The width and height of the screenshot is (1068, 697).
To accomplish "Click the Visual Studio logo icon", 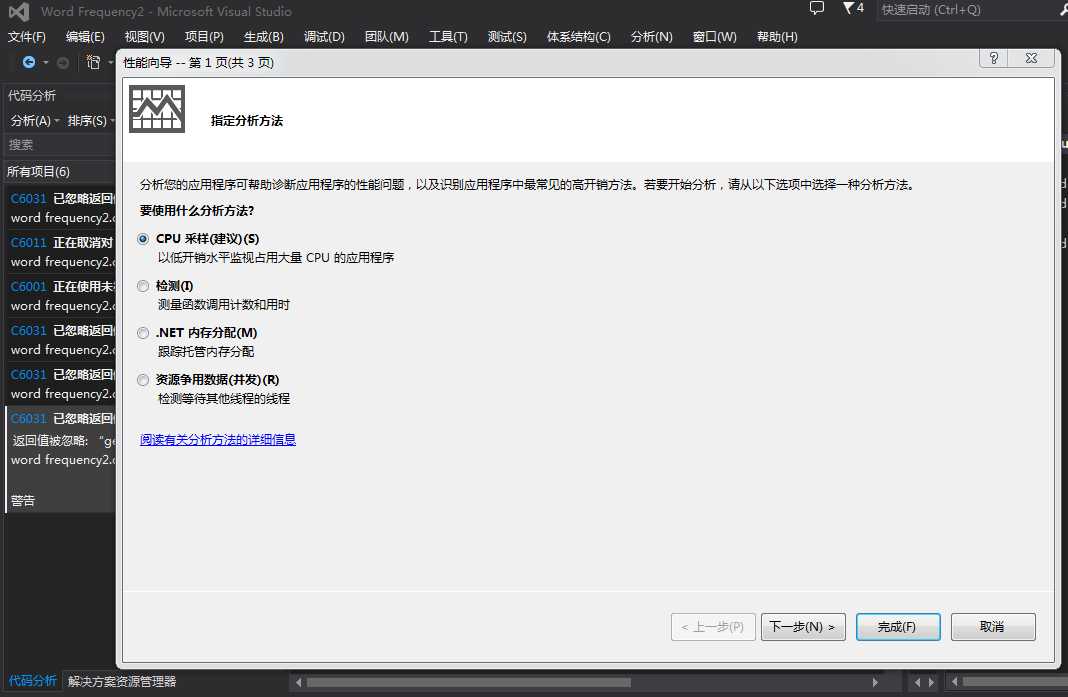I will [x=19, y=12].
